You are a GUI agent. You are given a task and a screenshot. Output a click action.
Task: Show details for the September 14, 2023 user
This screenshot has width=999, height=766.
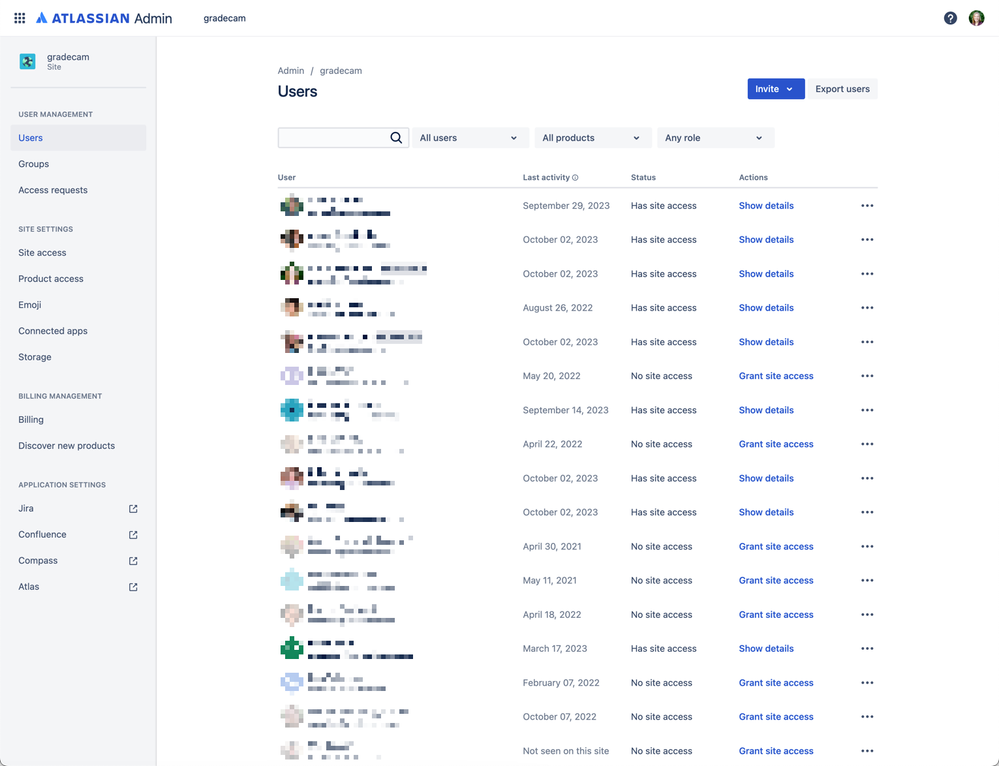pos(766,410)
